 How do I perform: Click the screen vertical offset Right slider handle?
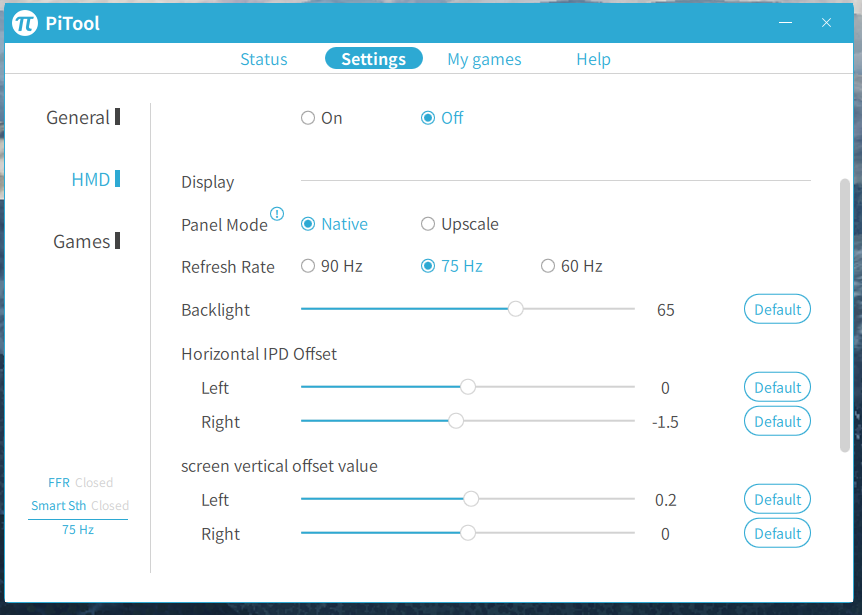click(468, 533)
